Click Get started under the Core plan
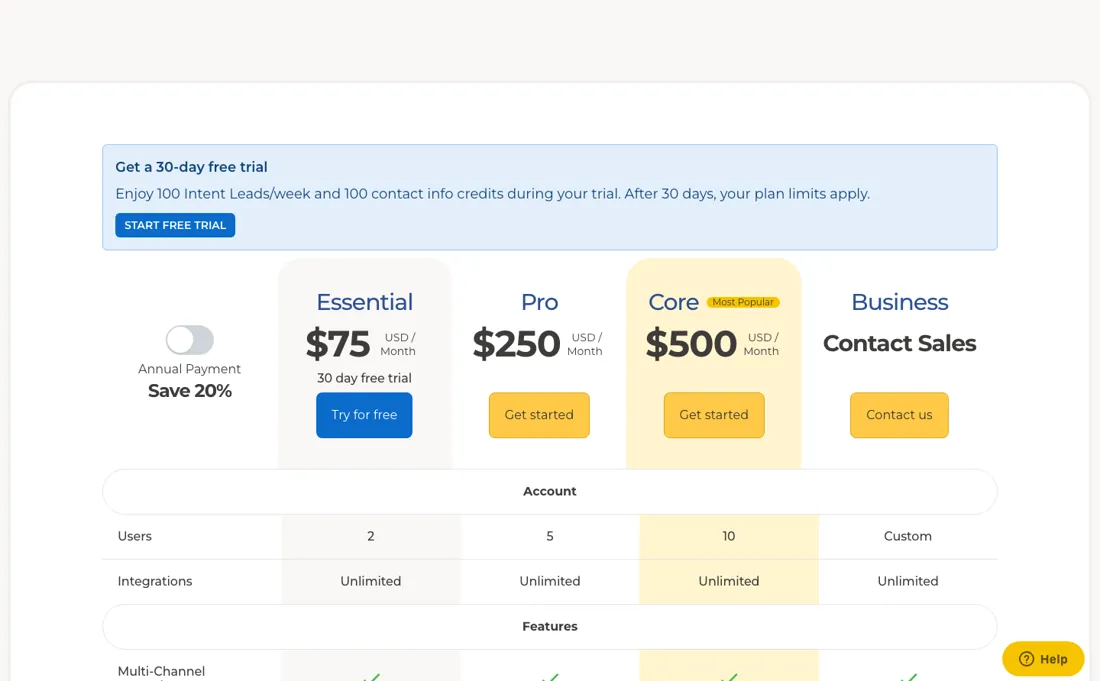 pyautogui.click(x=713, y=415)
